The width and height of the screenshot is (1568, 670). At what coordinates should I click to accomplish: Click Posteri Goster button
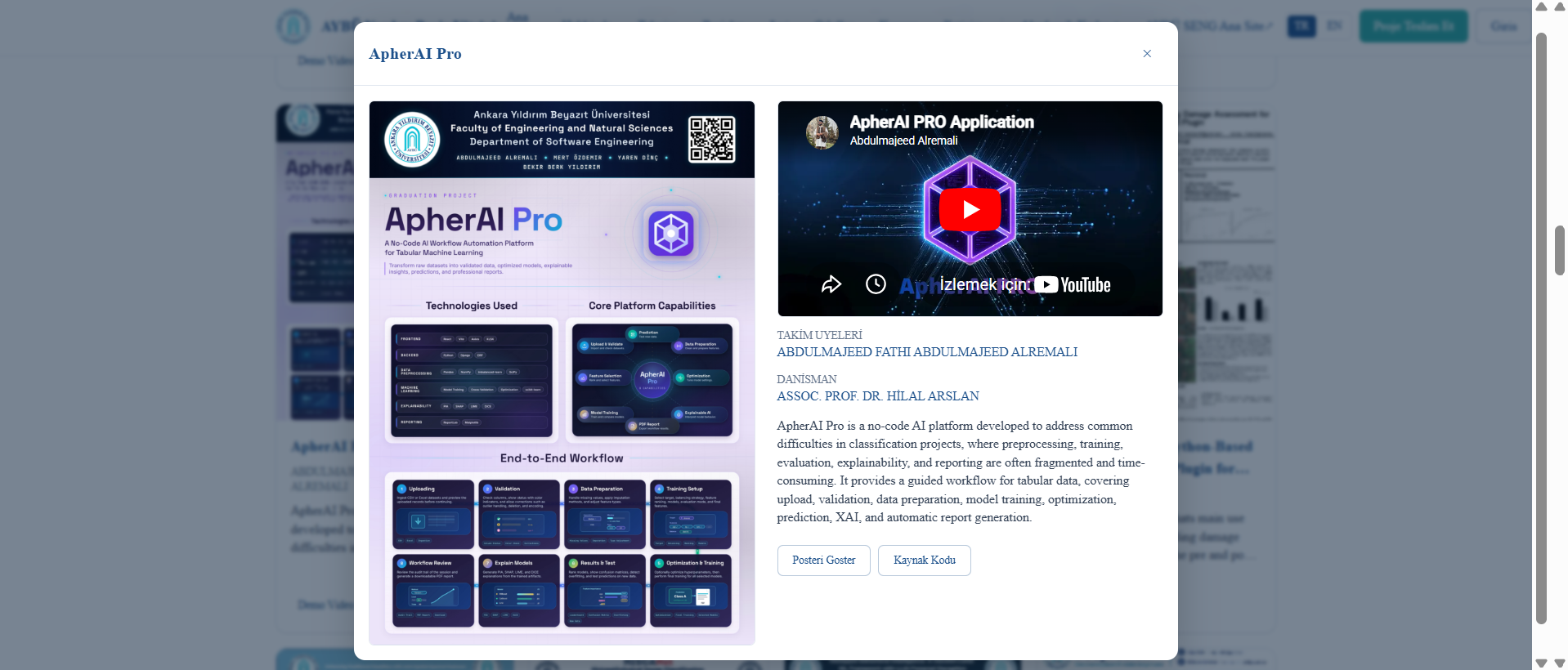tap(823, 561)
